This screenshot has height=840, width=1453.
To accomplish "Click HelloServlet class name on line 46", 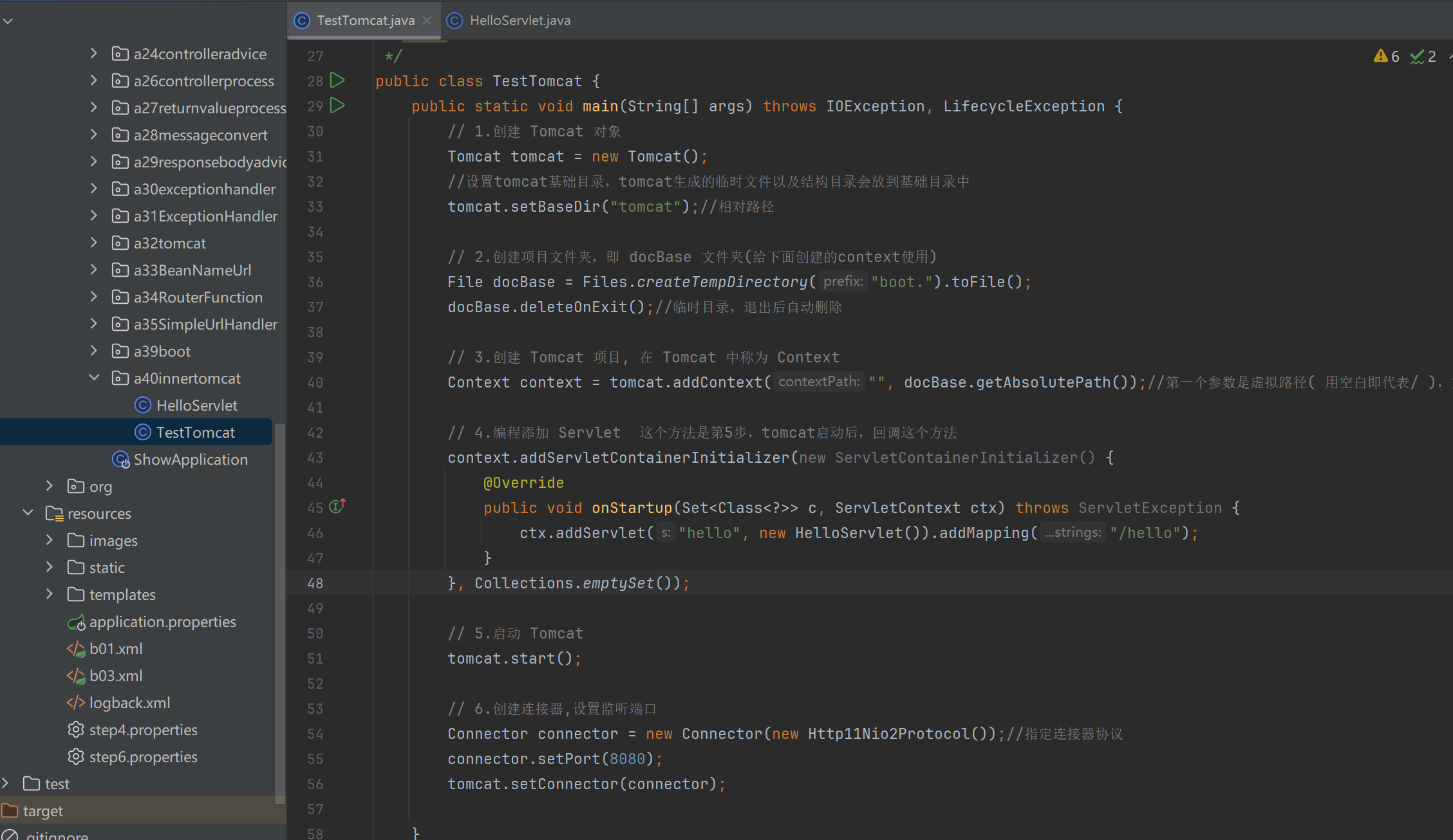I will (x=848, y=533).
